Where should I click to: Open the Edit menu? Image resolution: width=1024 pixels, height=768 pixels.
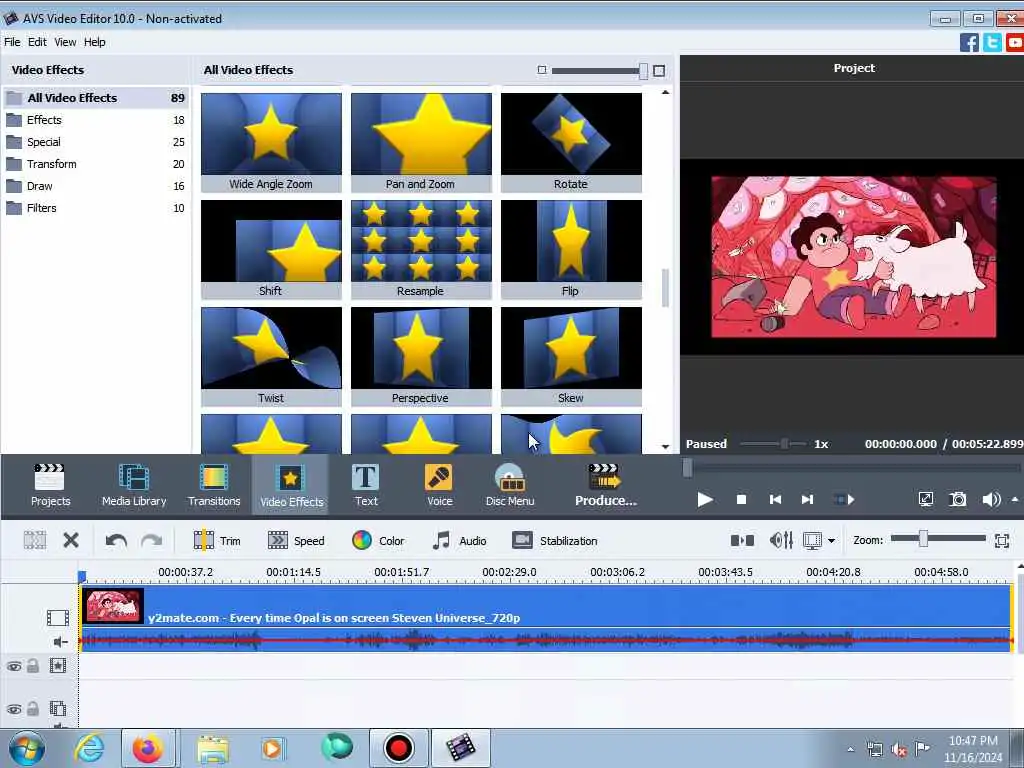tap(37, 42)
